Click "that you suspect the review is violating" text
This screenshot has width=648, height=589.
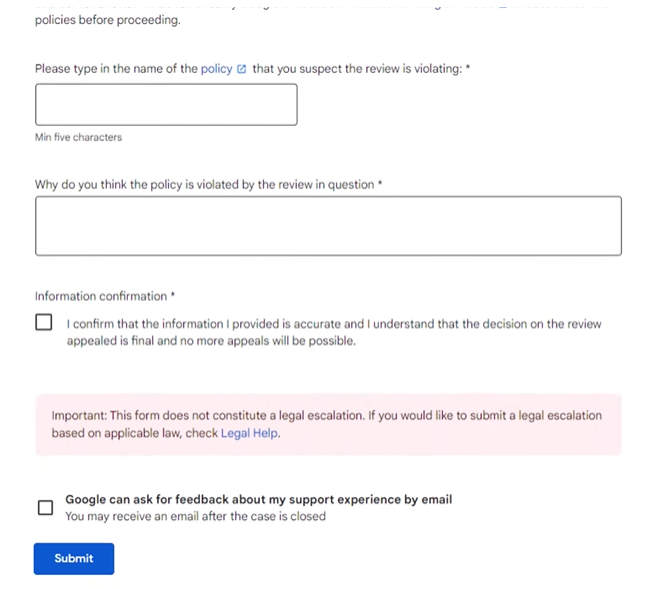tap(356, 69)
